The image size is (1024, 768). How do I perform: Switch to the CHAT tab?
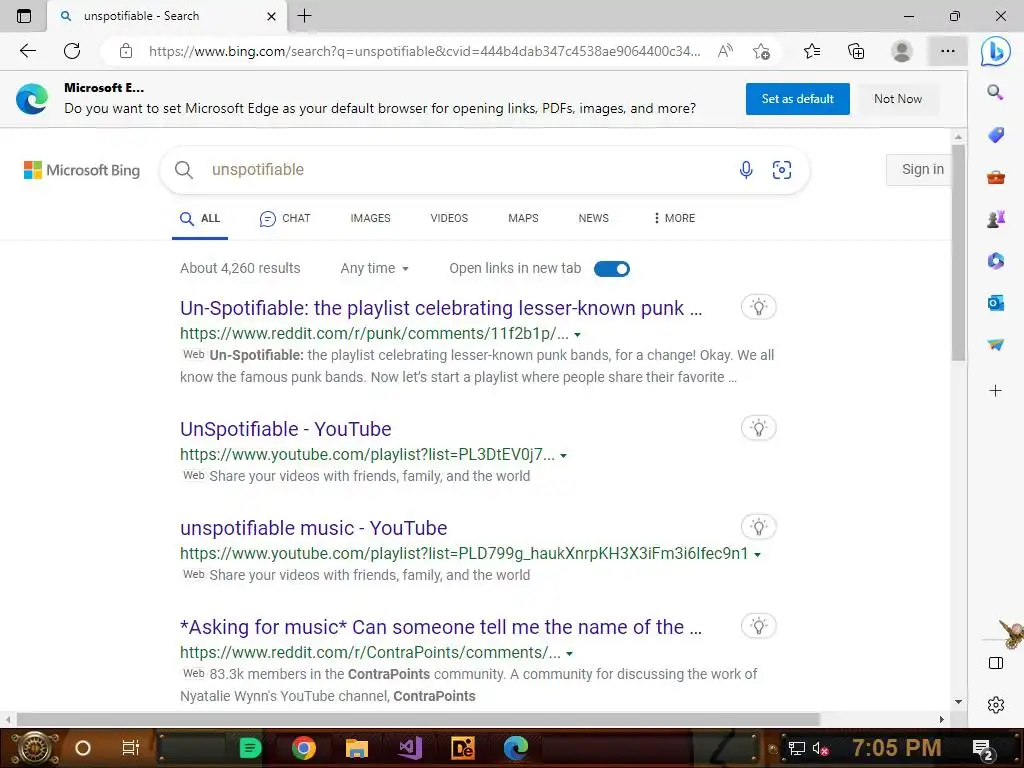pyautogui.click(x=285, y=218)
